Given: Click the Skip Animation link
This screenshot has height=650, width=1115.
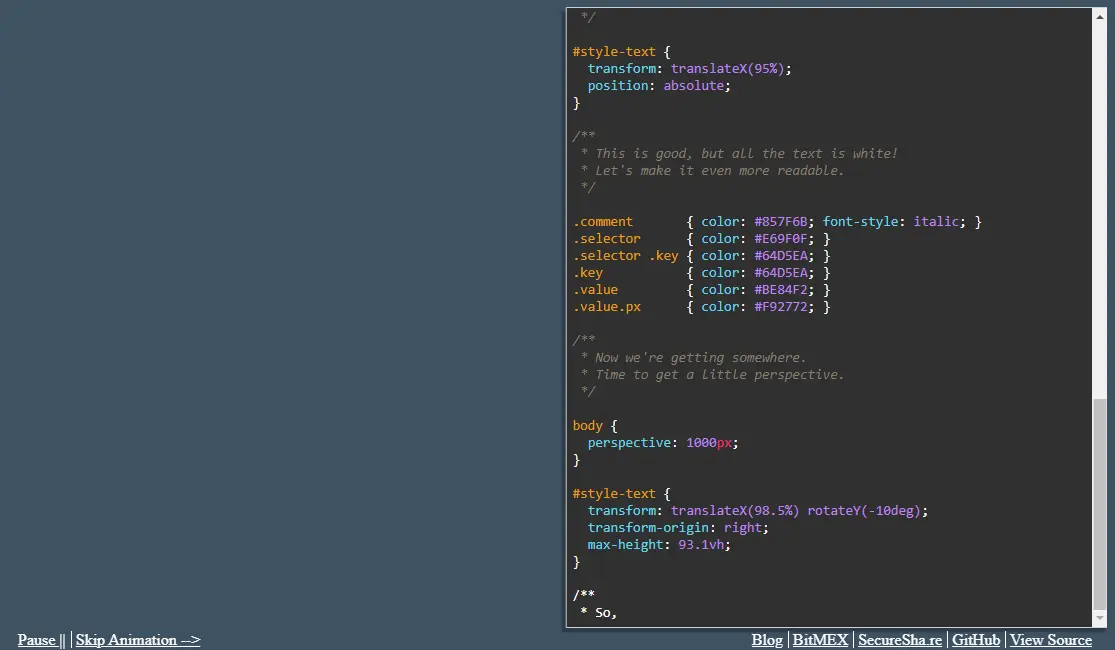Looking at the screenshot, I should 138,640.
